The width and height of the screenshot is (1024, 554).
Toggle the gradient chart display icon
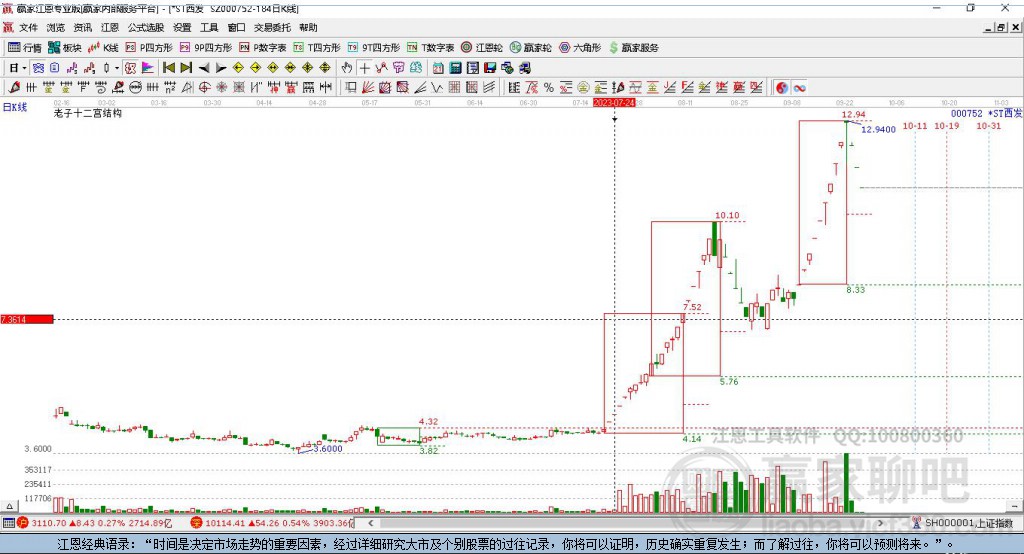(148, 68)
